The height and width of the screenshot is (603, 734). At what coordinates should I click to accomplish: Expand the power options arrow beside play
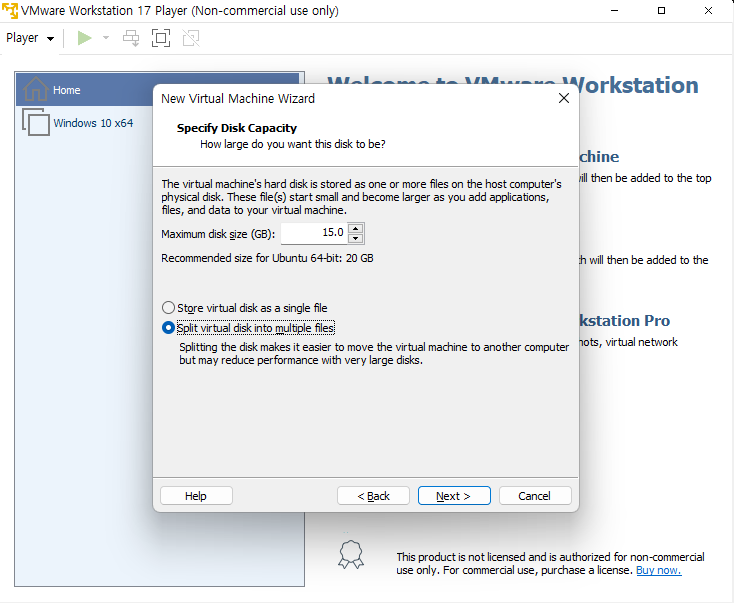tap(106, 38)
